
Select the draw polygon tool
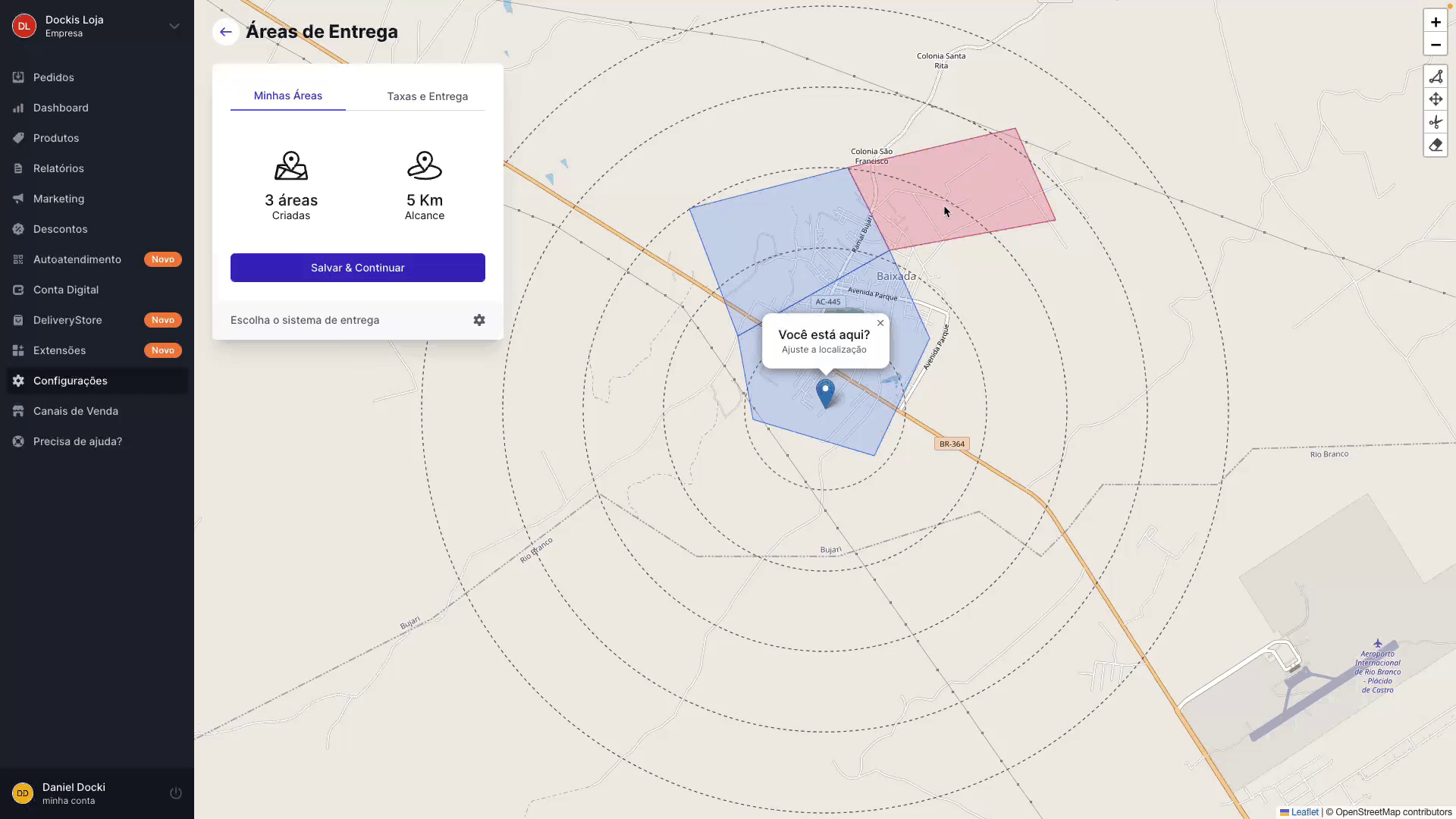[1436, 77]
